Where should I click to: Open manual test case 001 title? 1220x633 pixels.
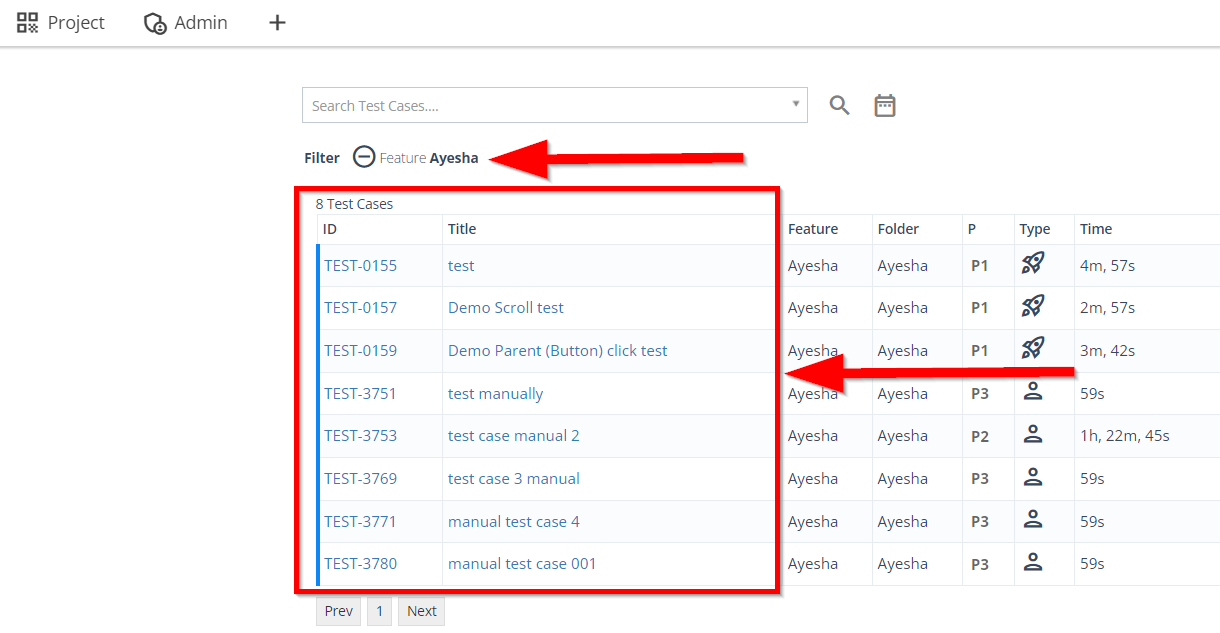coord(522,564)
